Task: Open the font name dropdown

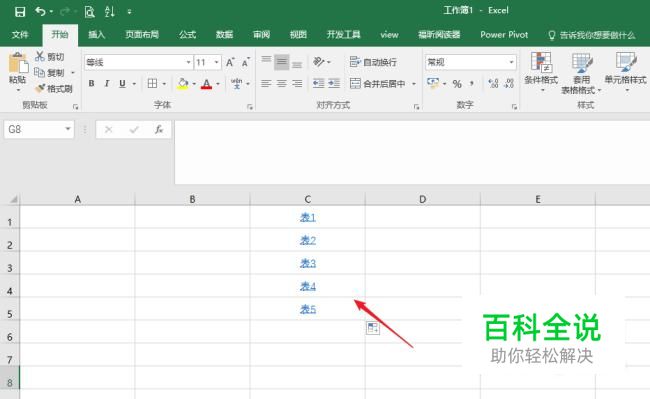Action: [x=188, y=62]
